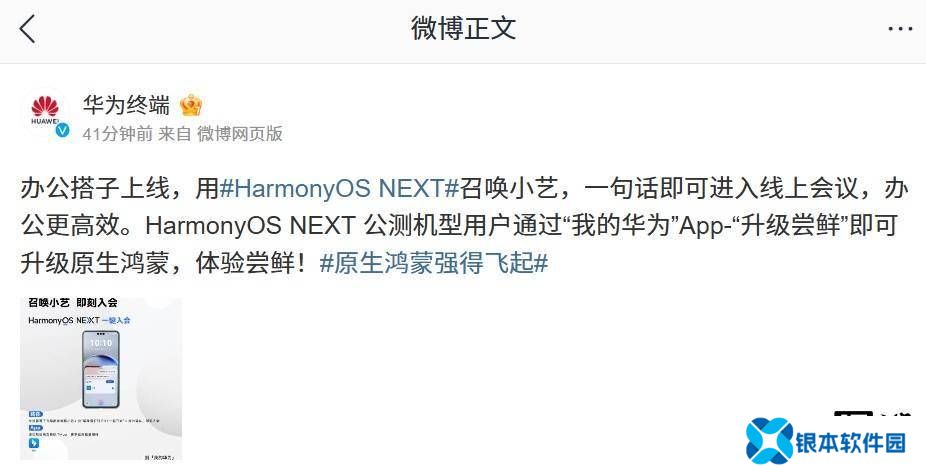
Task: Click the post text starting with 办公搭子上线
Action: click(x=463, y=226)
